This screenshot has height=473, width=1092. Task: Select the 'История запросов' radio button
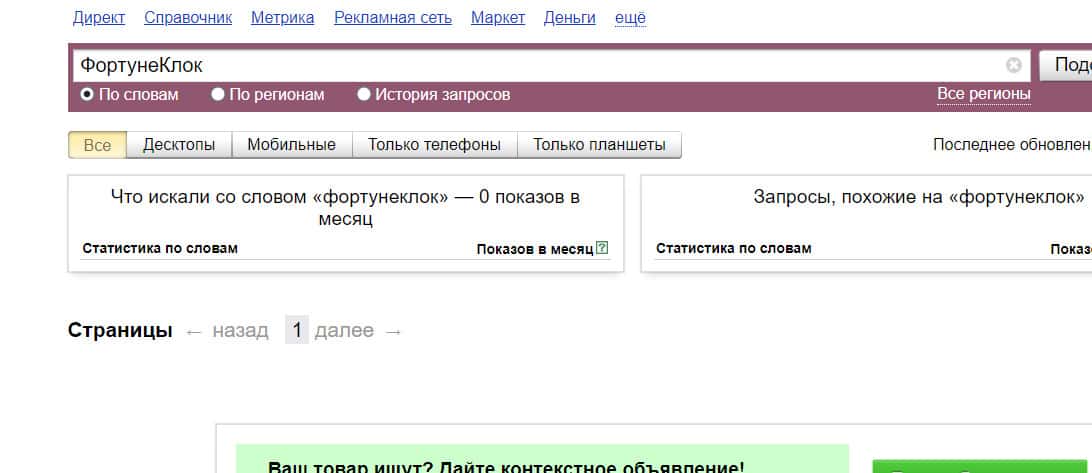[x=364, y=94]
